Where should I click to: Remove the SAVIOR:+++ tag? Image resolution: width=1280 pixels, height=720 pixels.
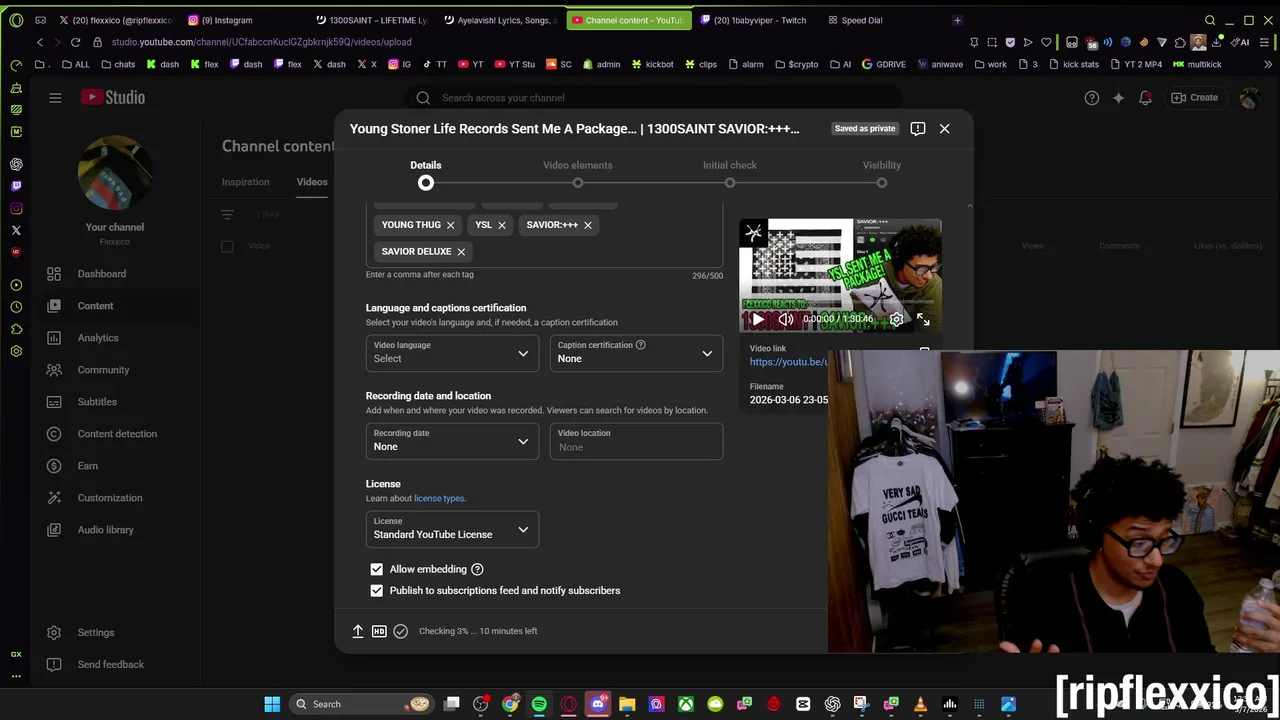(588, 225)
